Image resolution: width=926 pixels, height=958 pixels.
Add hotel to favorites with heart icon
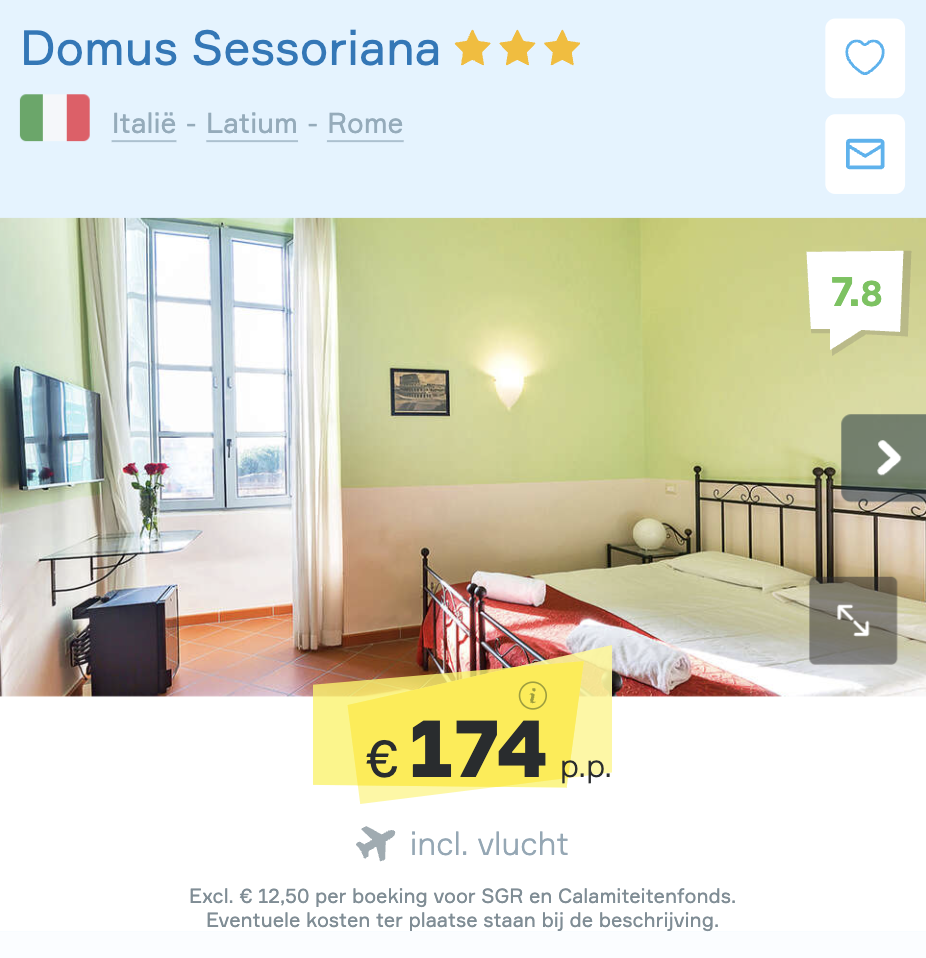864,58
